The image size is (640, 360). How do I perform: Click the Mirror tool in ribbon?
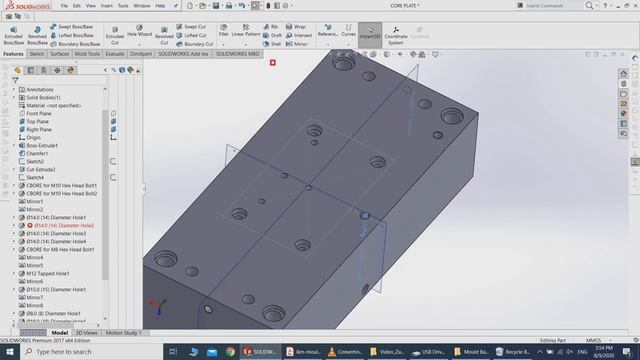tap(297, 44)
